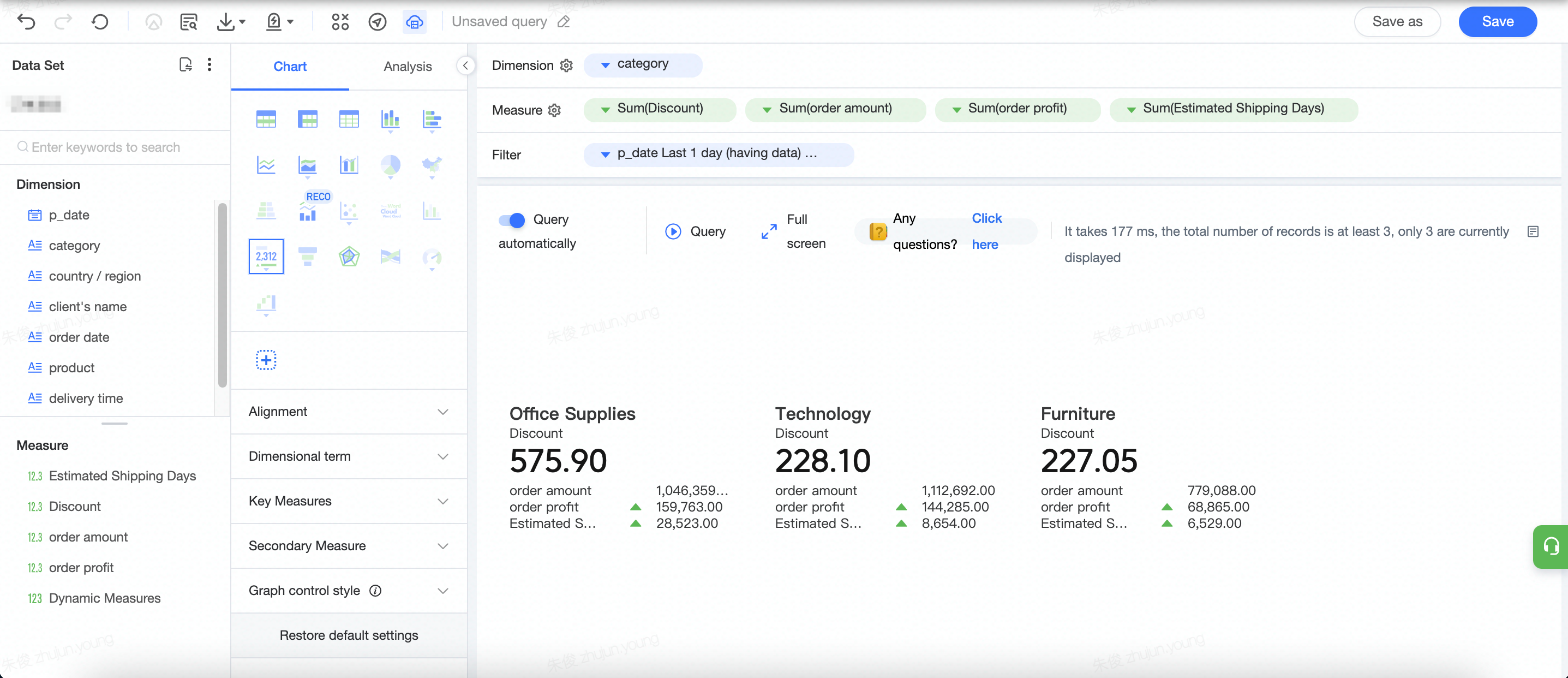Select the p_date dimension field

(x=69, y=215)
